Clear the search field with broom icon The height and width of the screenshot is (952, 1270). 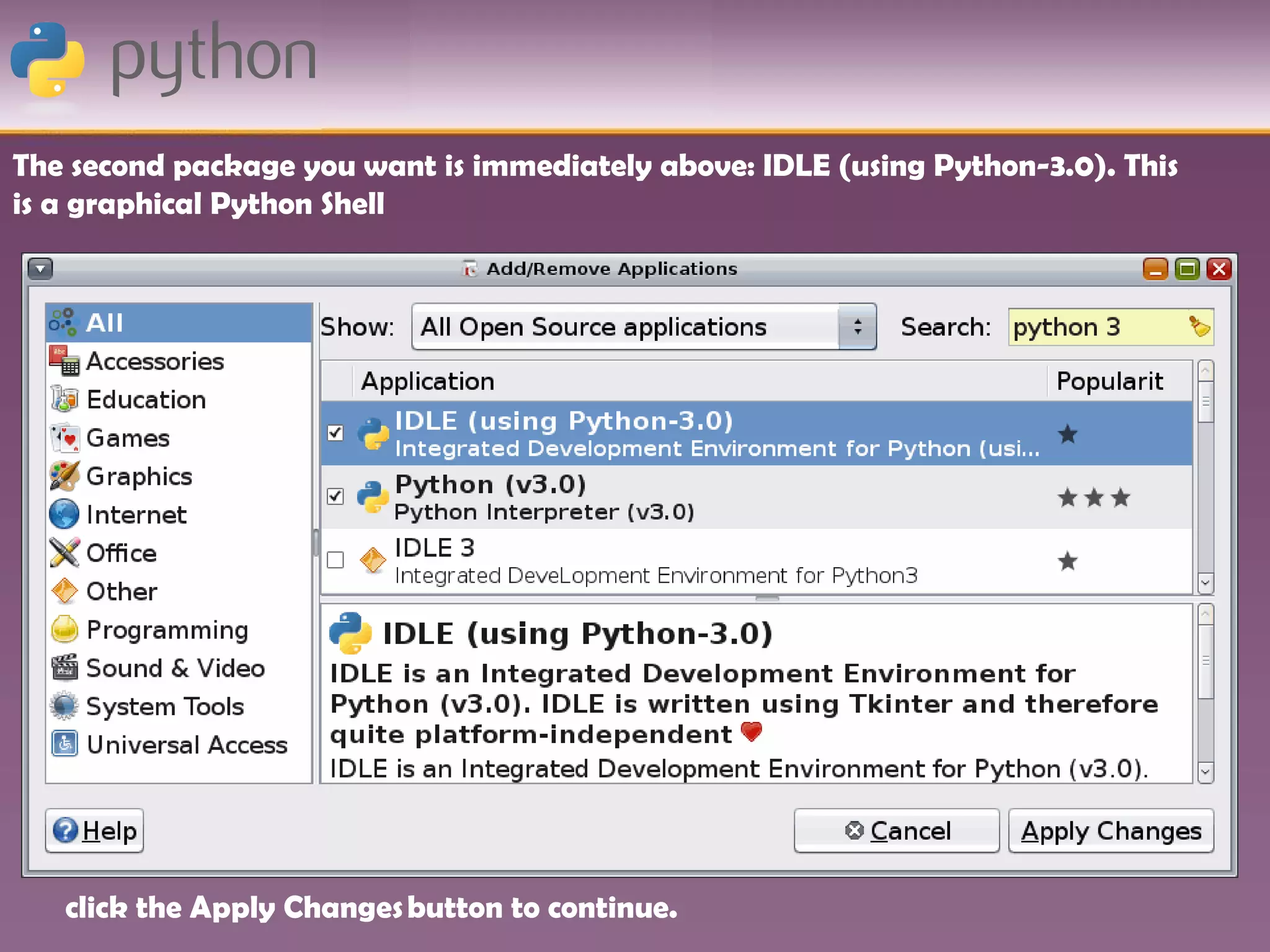click(1199, 326)
